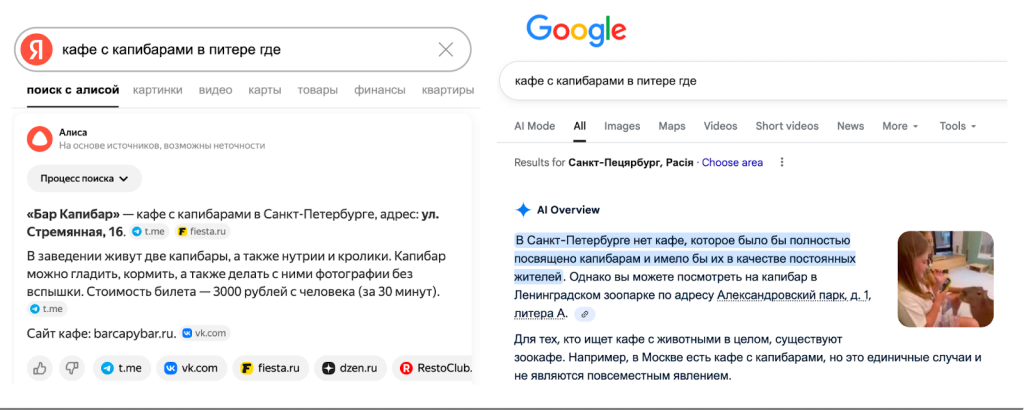The width and height of the screenshot is (1024, 410).
Task: Open the More dropdown in Google tabs
Action: point(900,126)
